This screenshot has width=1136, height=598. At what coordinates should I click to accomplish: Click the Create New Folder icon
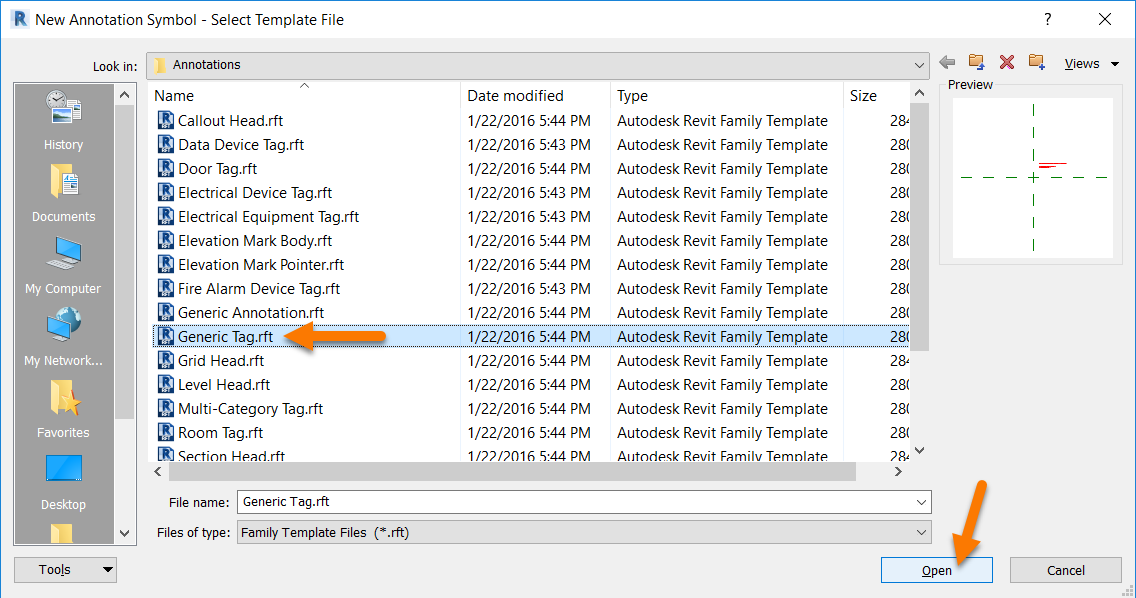point(1037,63)
